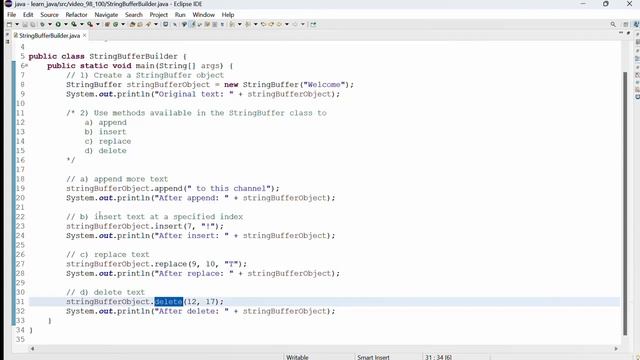Minimize the editor area
Viewport: 640px width, 360px height.
[x=621, y=33]
